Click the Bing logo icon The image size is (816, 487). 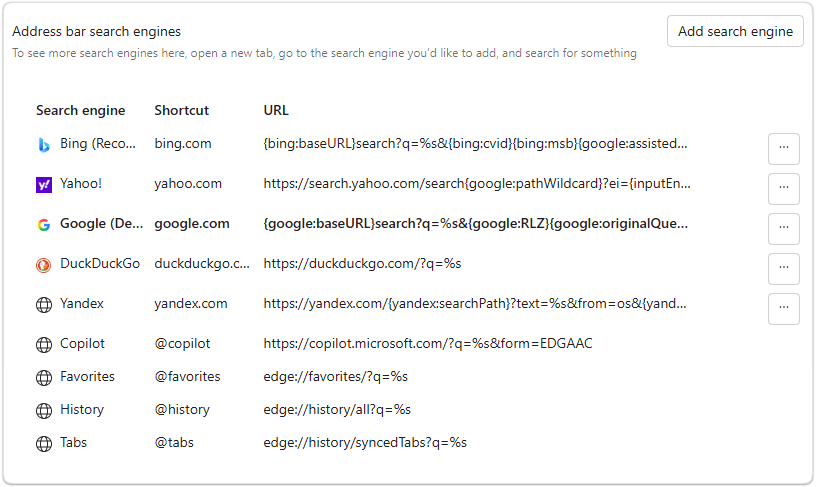44,145
